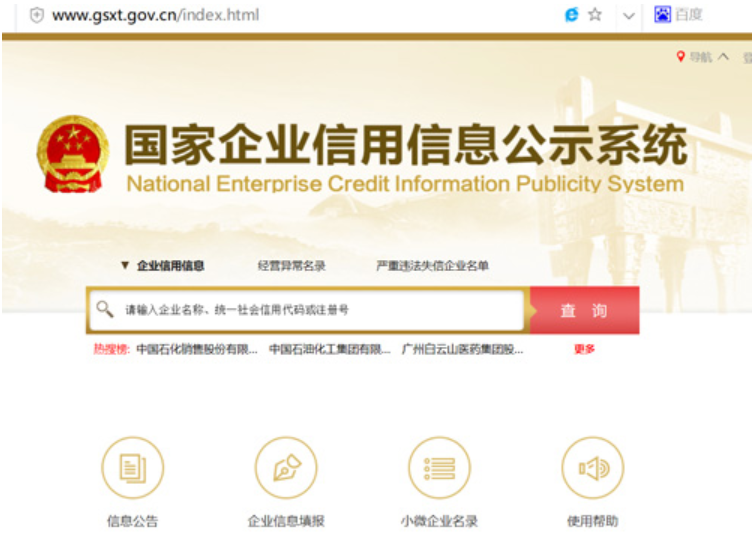Click the IE compatibility mode icon

(x=572, y=15)
